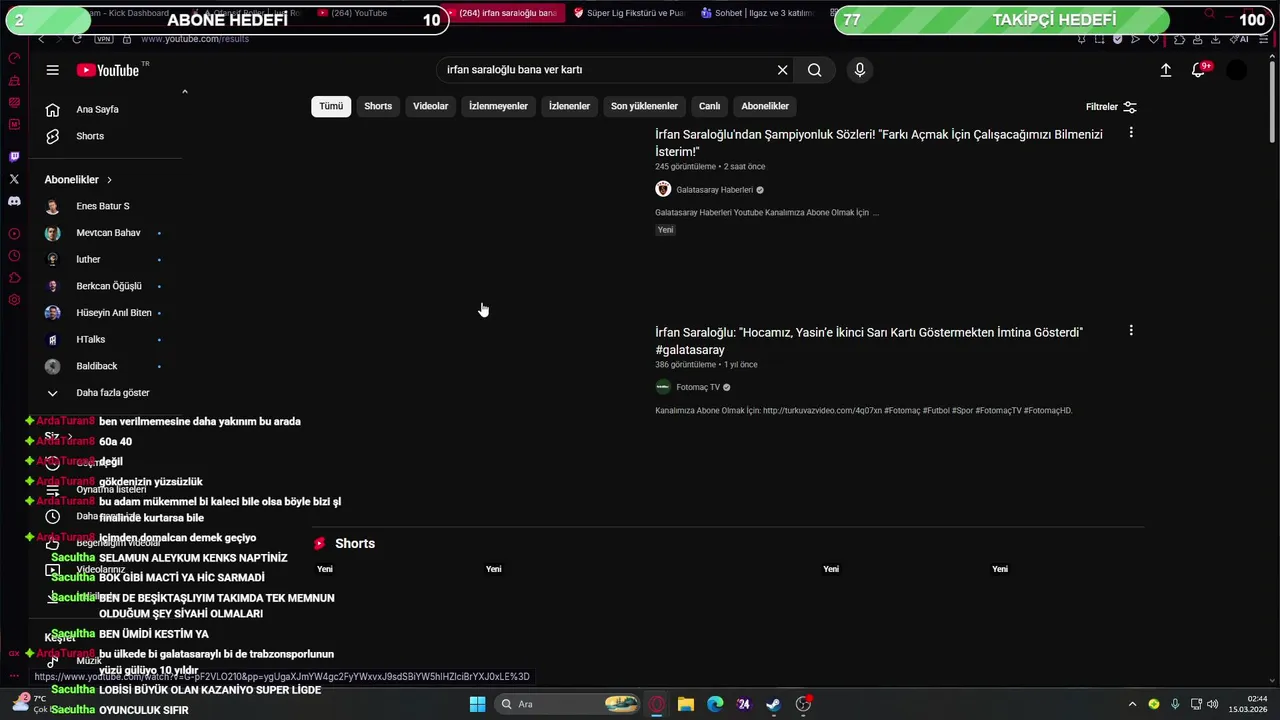Open Opera GX from the taskbar
This screenshot has width=1280, height=720.
(x=657, y=704)
